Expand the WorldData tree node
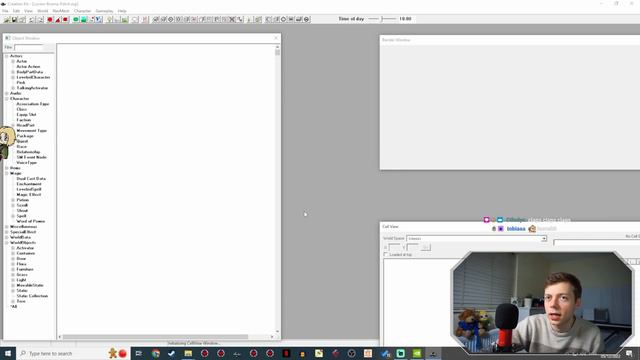The height and width of the screenshot is (360, 640). (7, 237)
